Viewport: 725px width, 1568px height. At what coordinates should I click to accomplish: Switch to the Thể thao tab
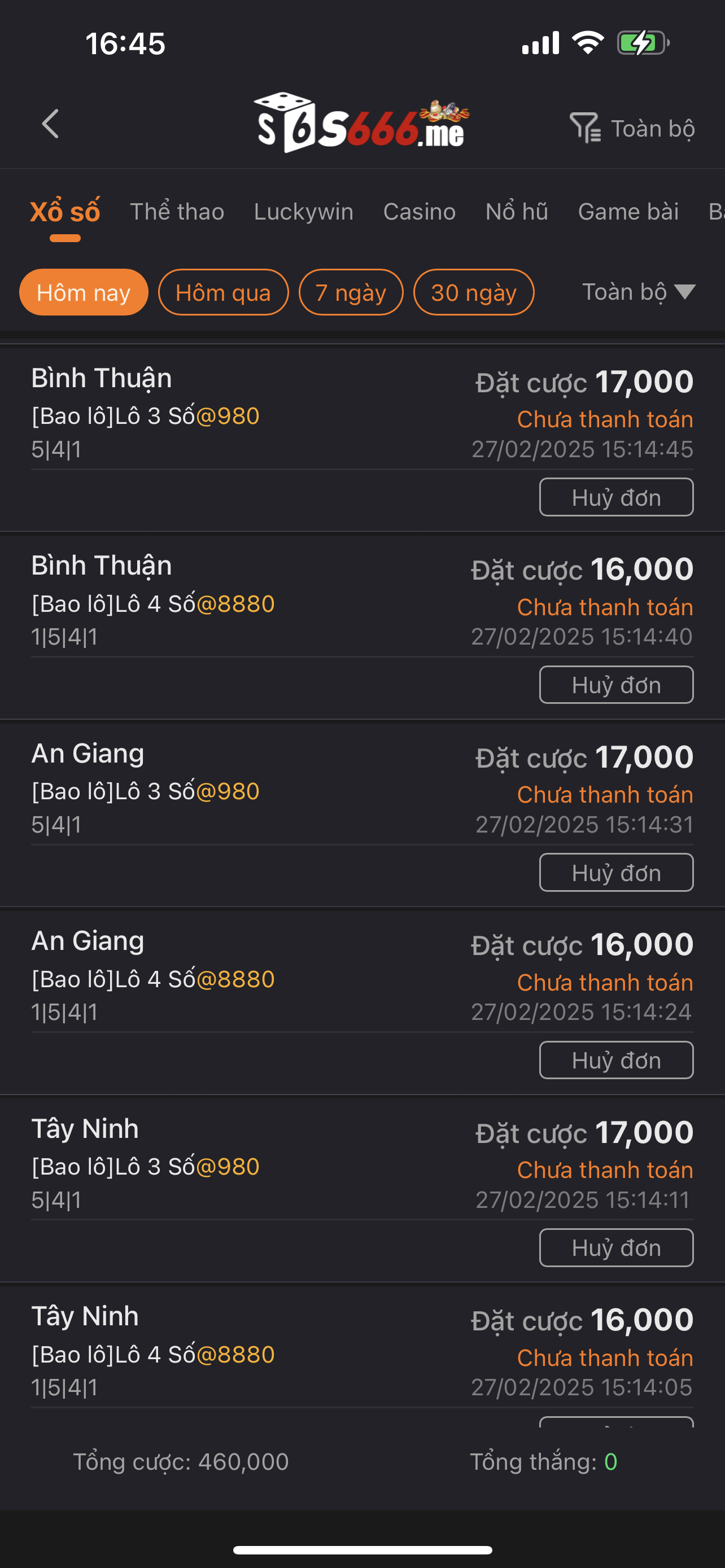[x=177, y=212]
